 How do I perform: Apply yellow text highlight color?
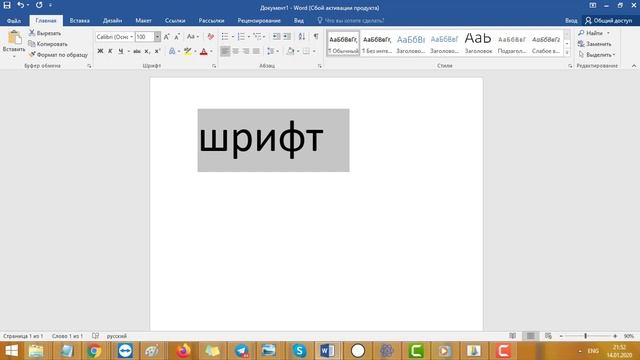pyautogui.click(x=187, y=51)
